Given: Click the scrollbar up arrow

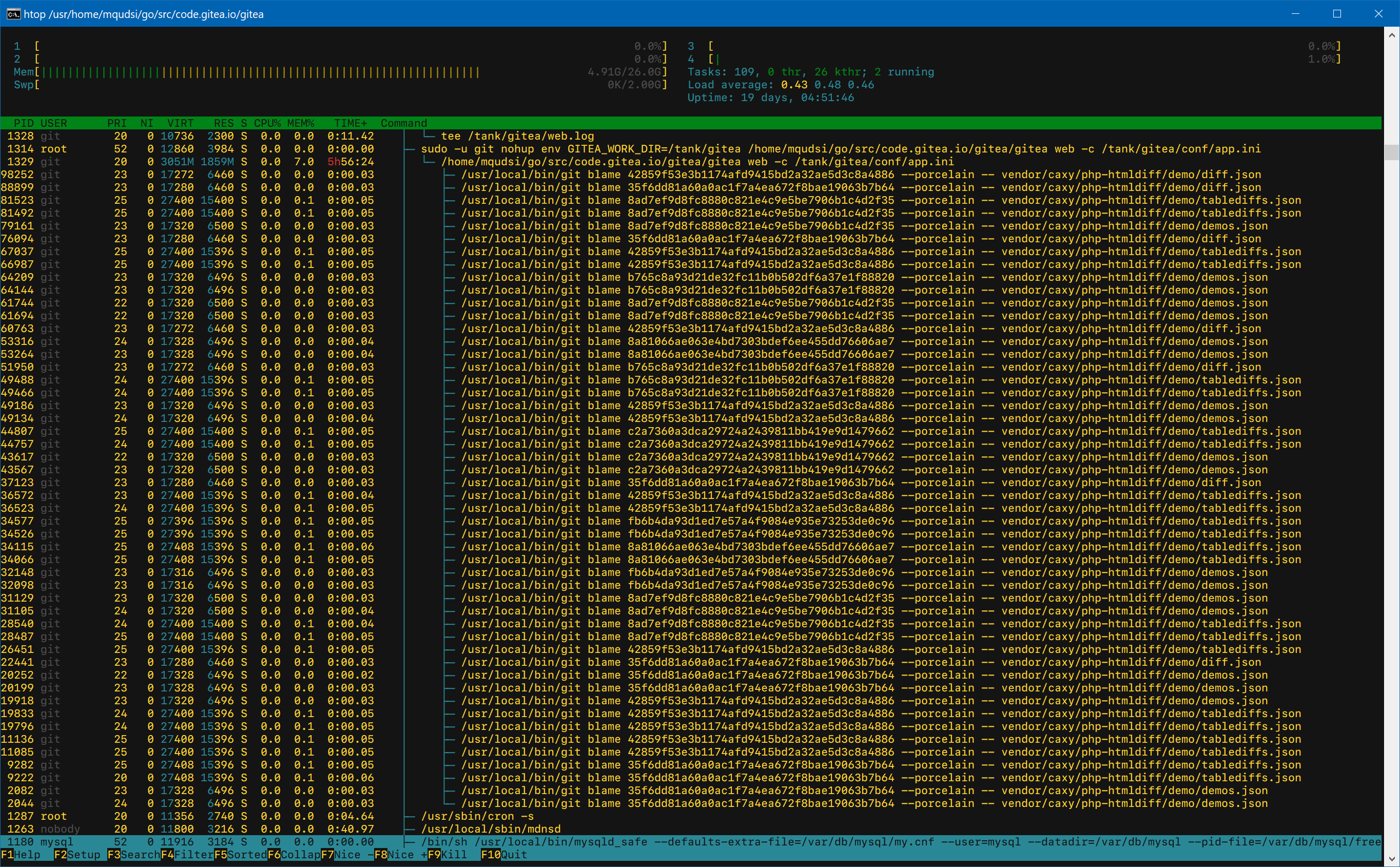Looking at the screenshot, I should tap(1392, 35).
